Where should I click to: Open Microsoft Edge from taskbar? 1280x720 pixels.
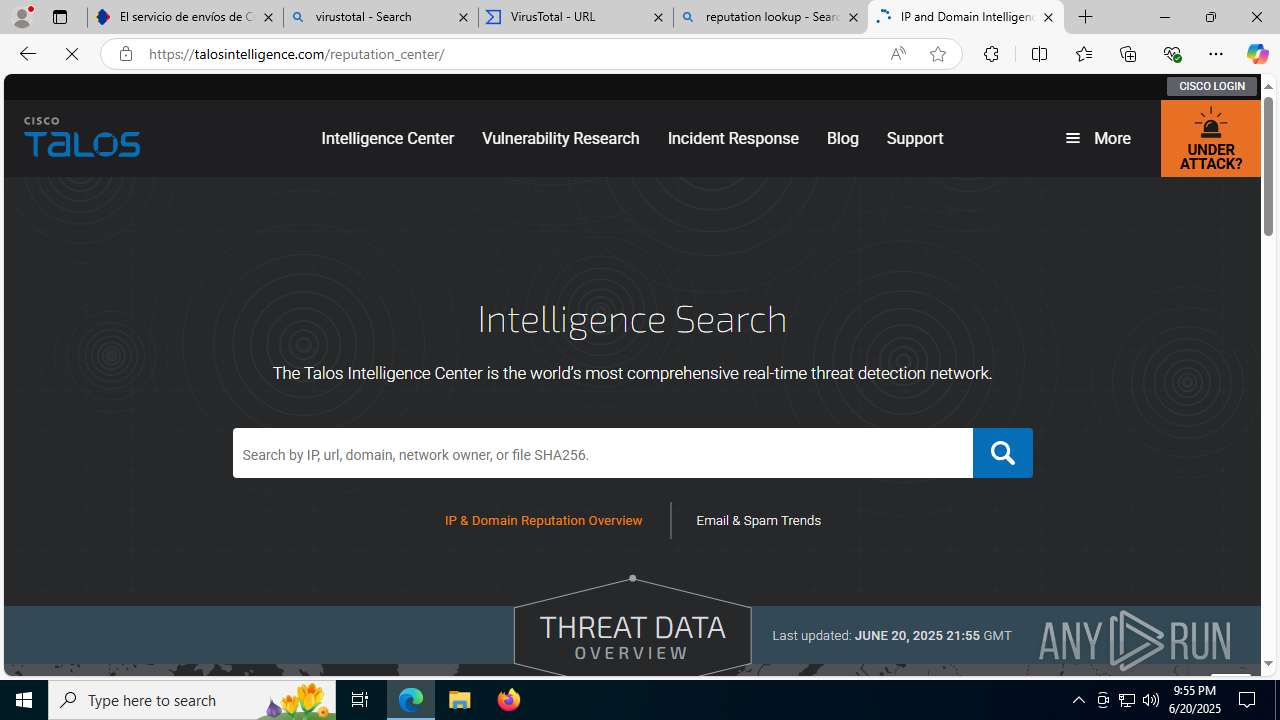click(x=411, y=700)
